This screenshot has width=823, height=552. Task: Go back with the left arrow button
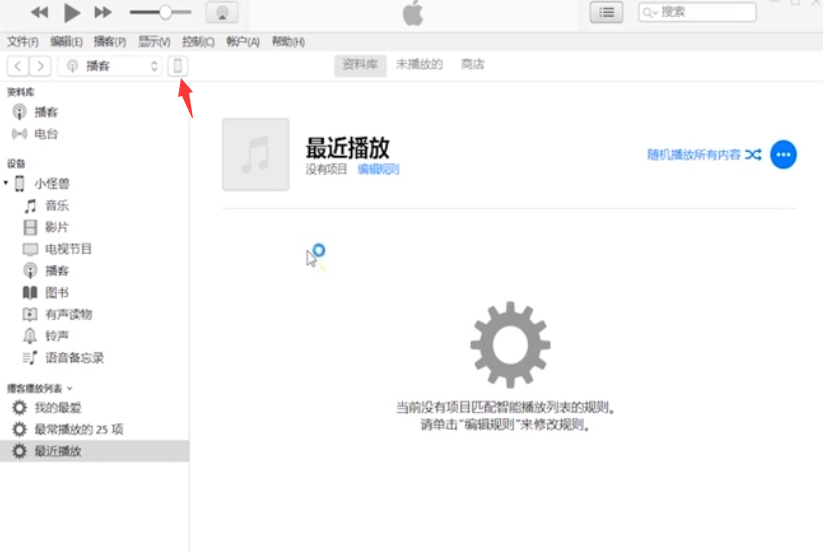[18, 66]
